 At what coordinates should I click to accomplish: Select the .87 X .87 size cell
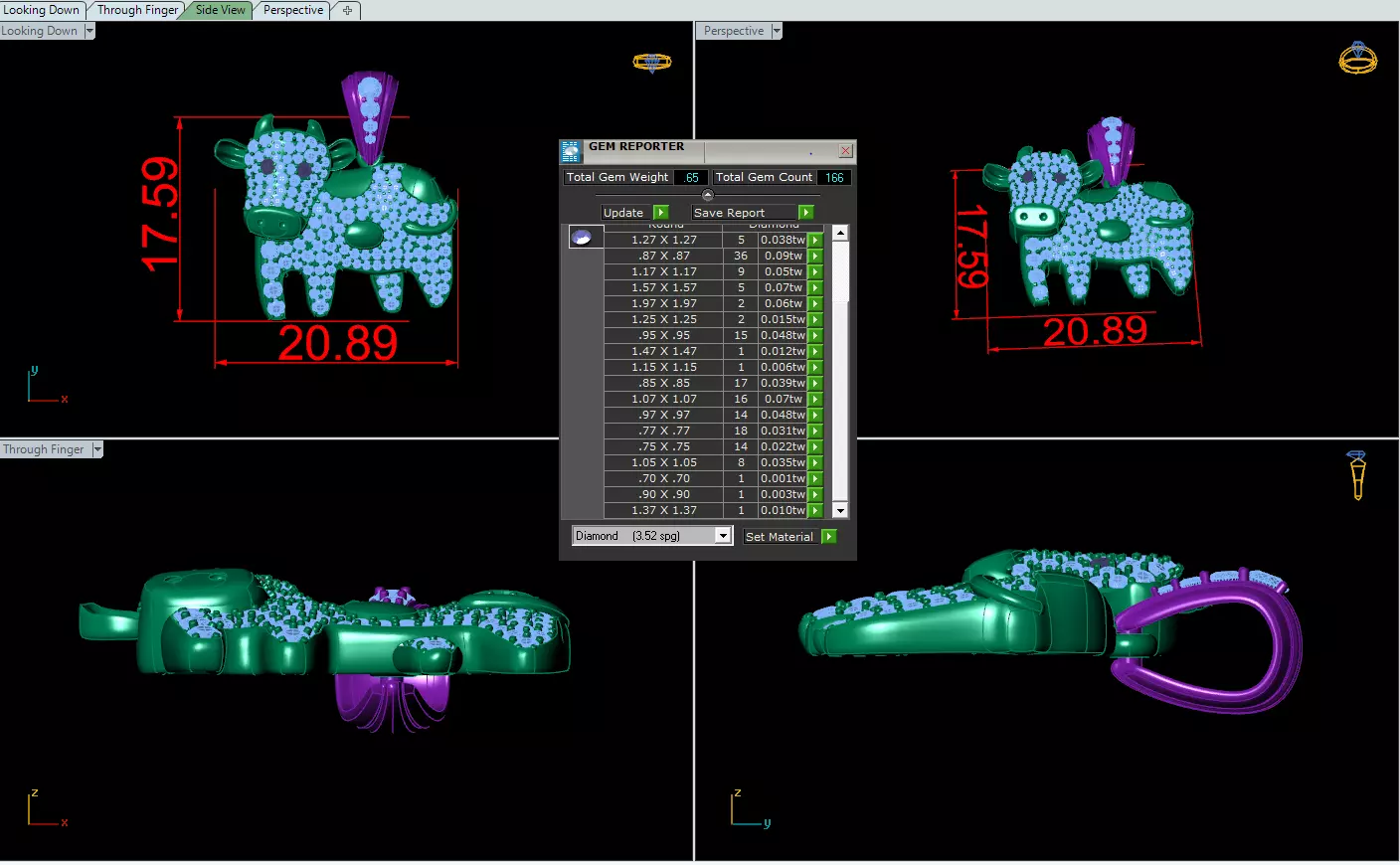(x=663, y=256)
